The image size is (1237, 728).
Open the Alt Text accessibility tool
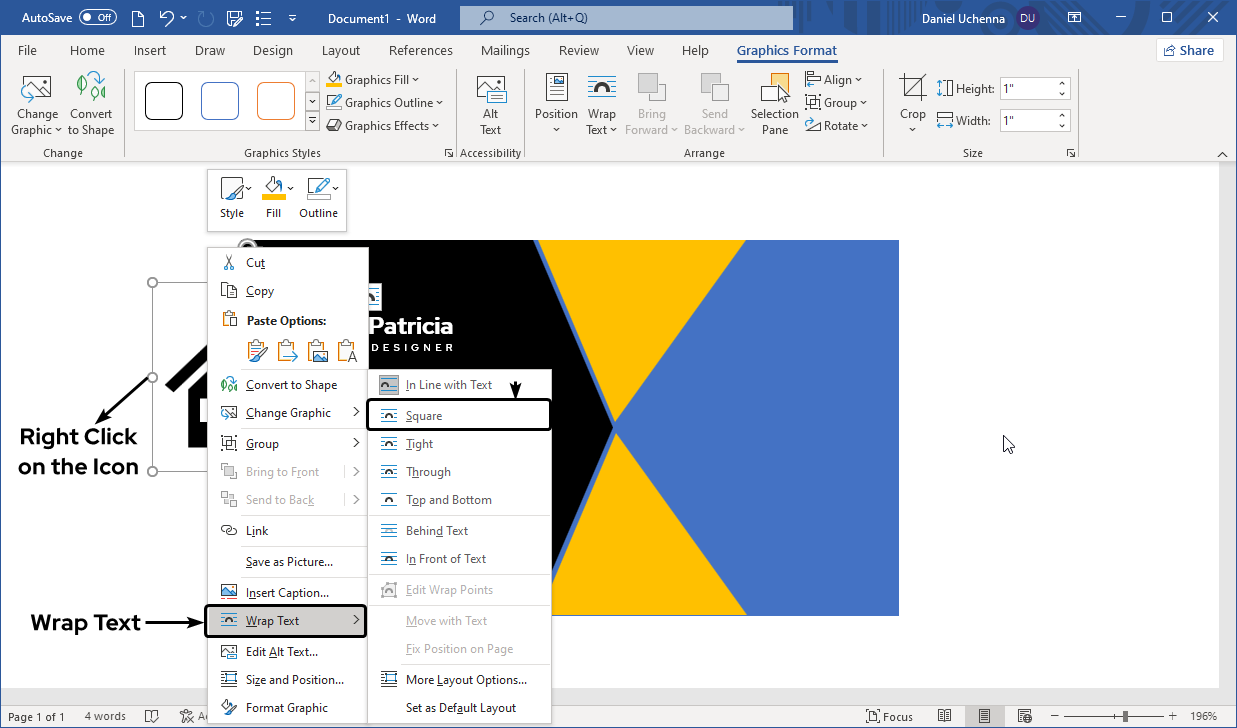point(490,104)
